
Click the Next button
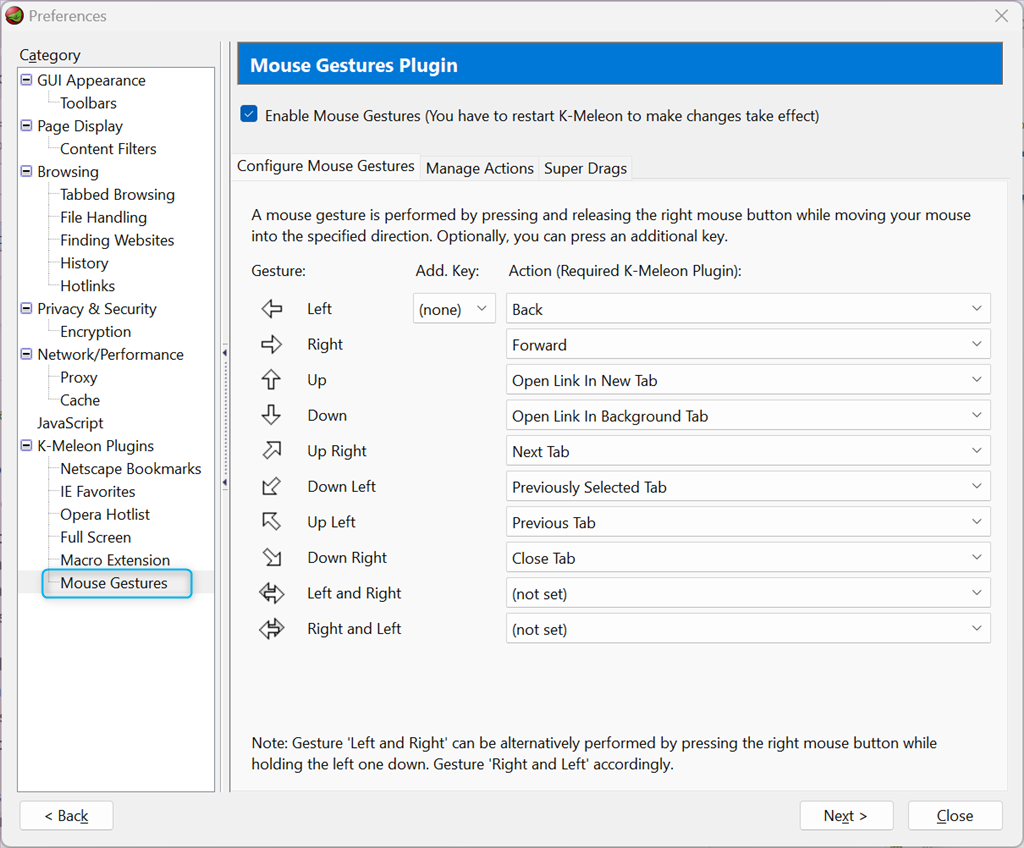[x=846, y=815]
